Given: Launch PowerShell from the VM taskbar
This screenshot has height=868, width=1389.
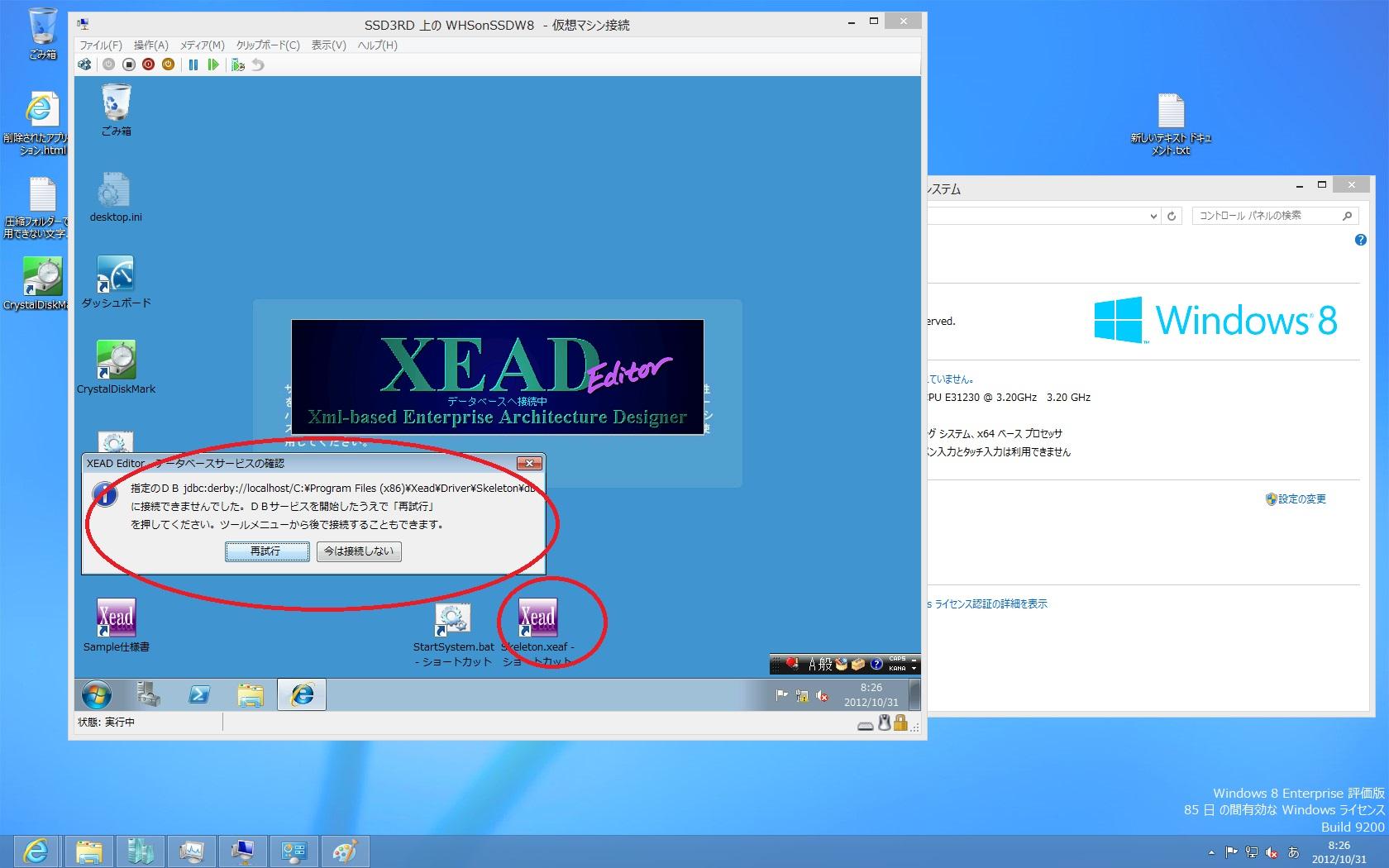Looking at the screenshot, I should 199,695.
